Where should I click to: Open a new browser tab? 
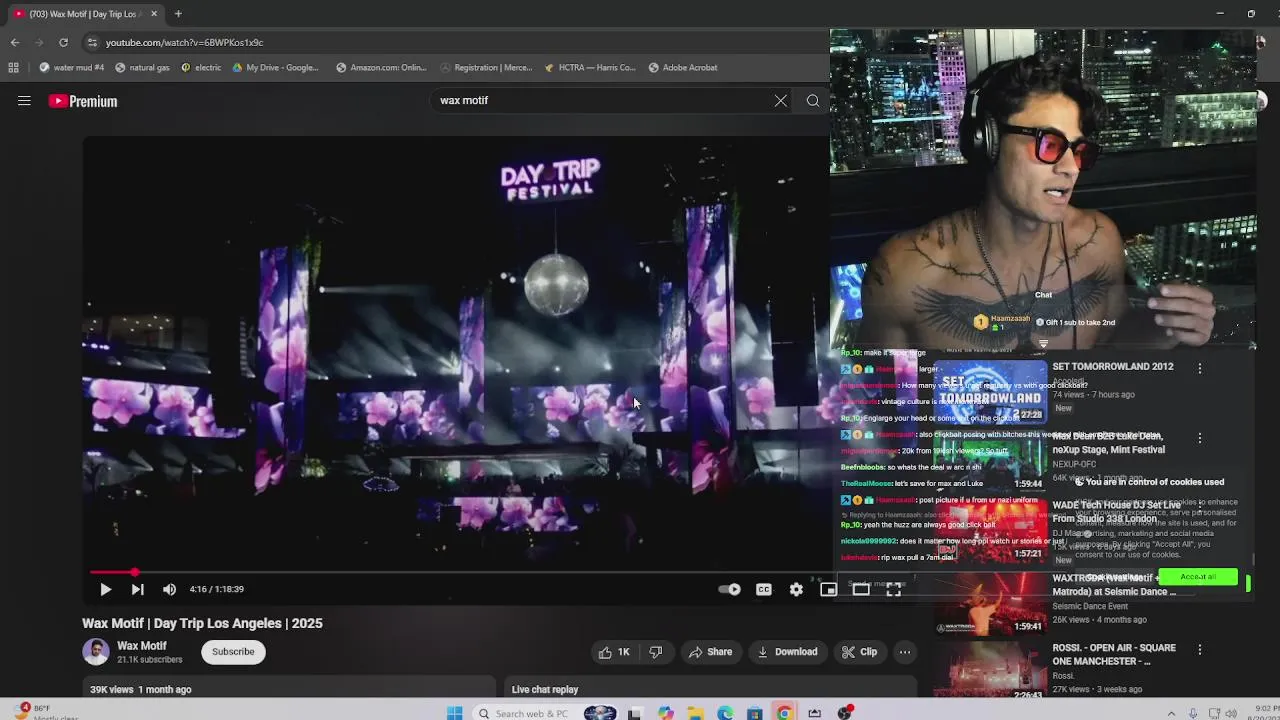click(x=178, y=14)
